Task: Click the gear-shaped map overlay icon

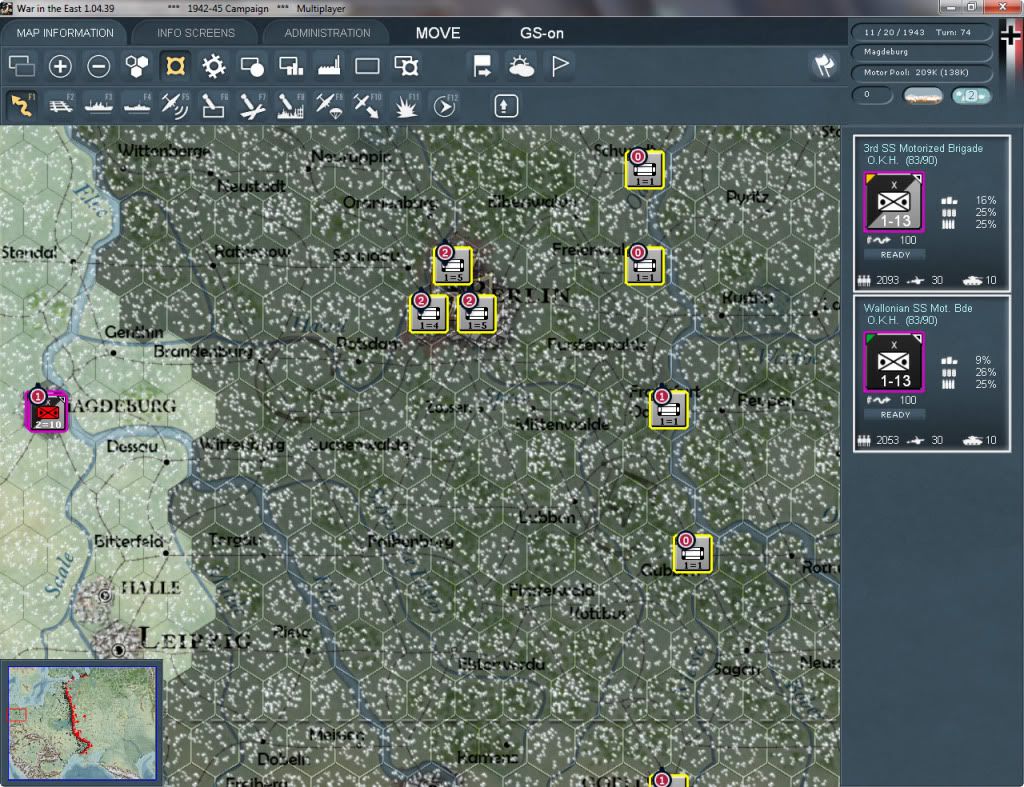Action: (214, 66)
